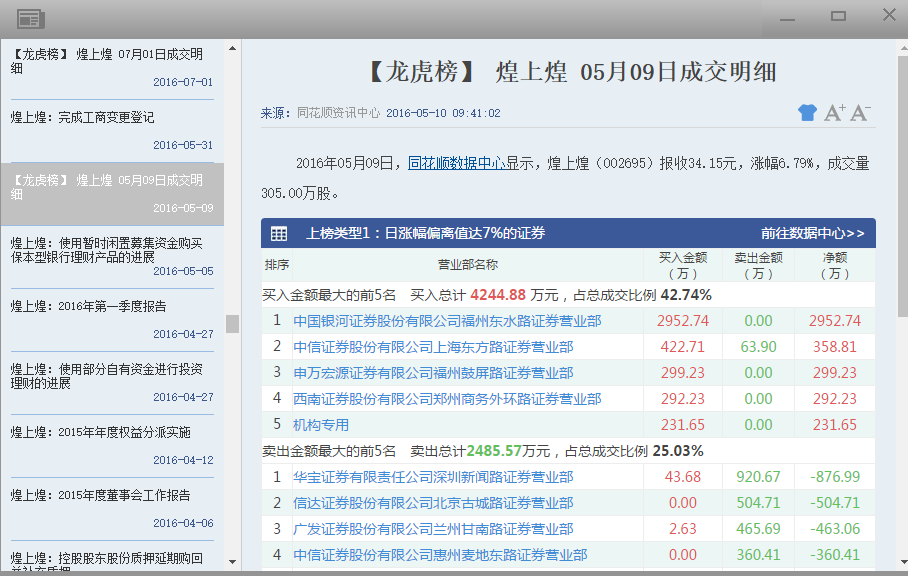Click the news list scroll down arrow

232,562
